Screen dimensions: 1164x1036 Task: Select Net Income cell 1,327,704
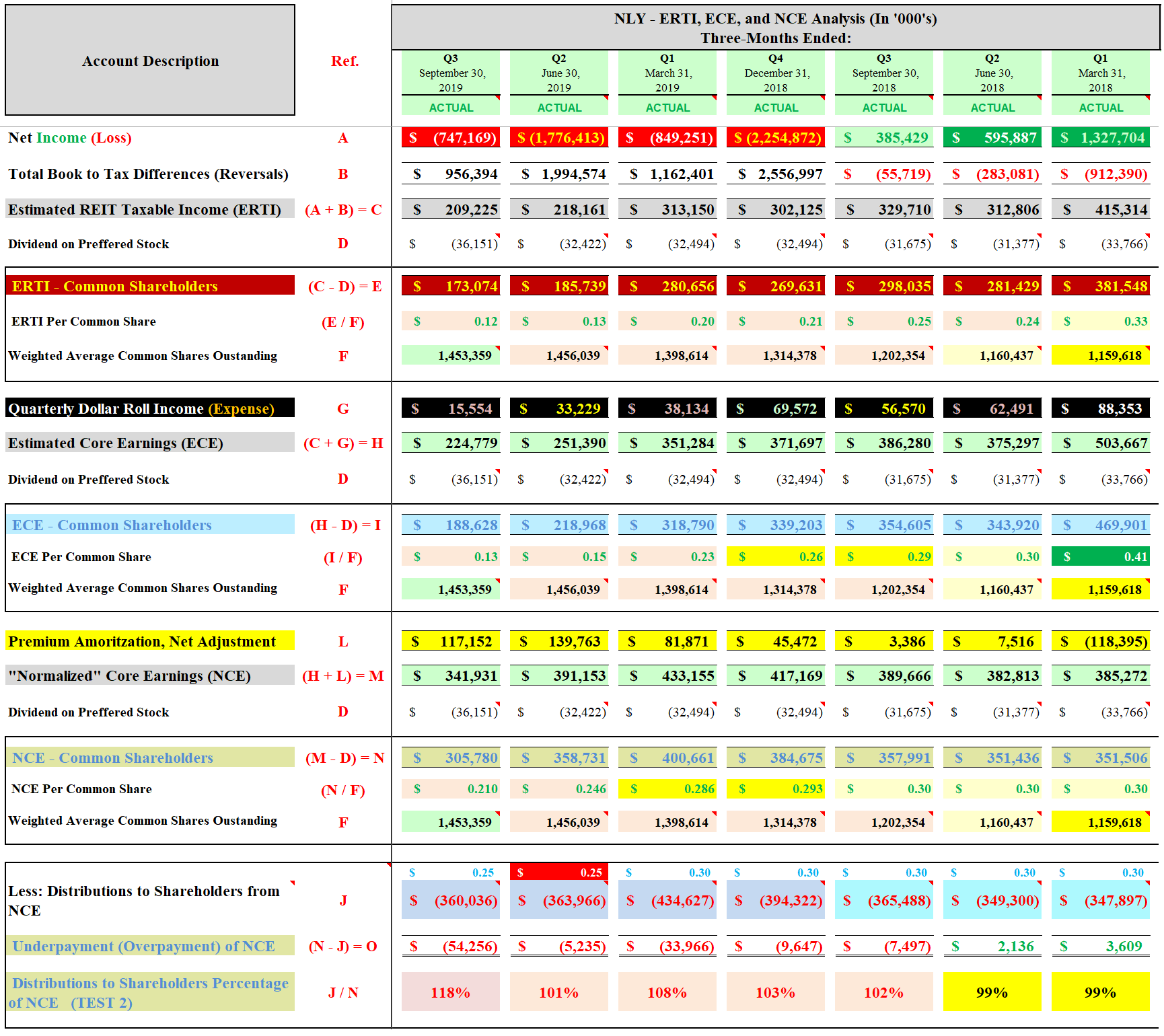tap(1101, 138)
